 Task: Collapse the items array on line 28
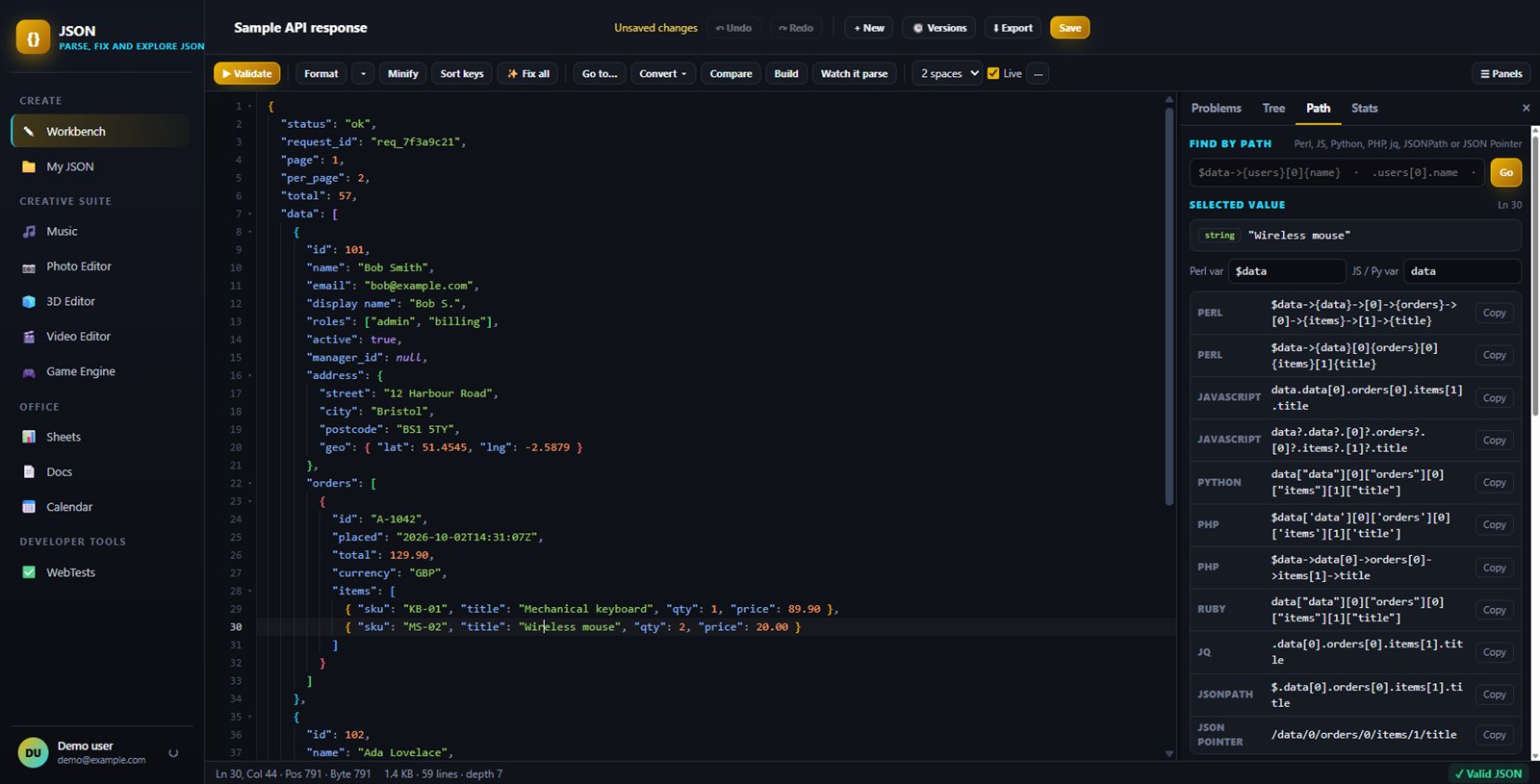click(250, 591)
